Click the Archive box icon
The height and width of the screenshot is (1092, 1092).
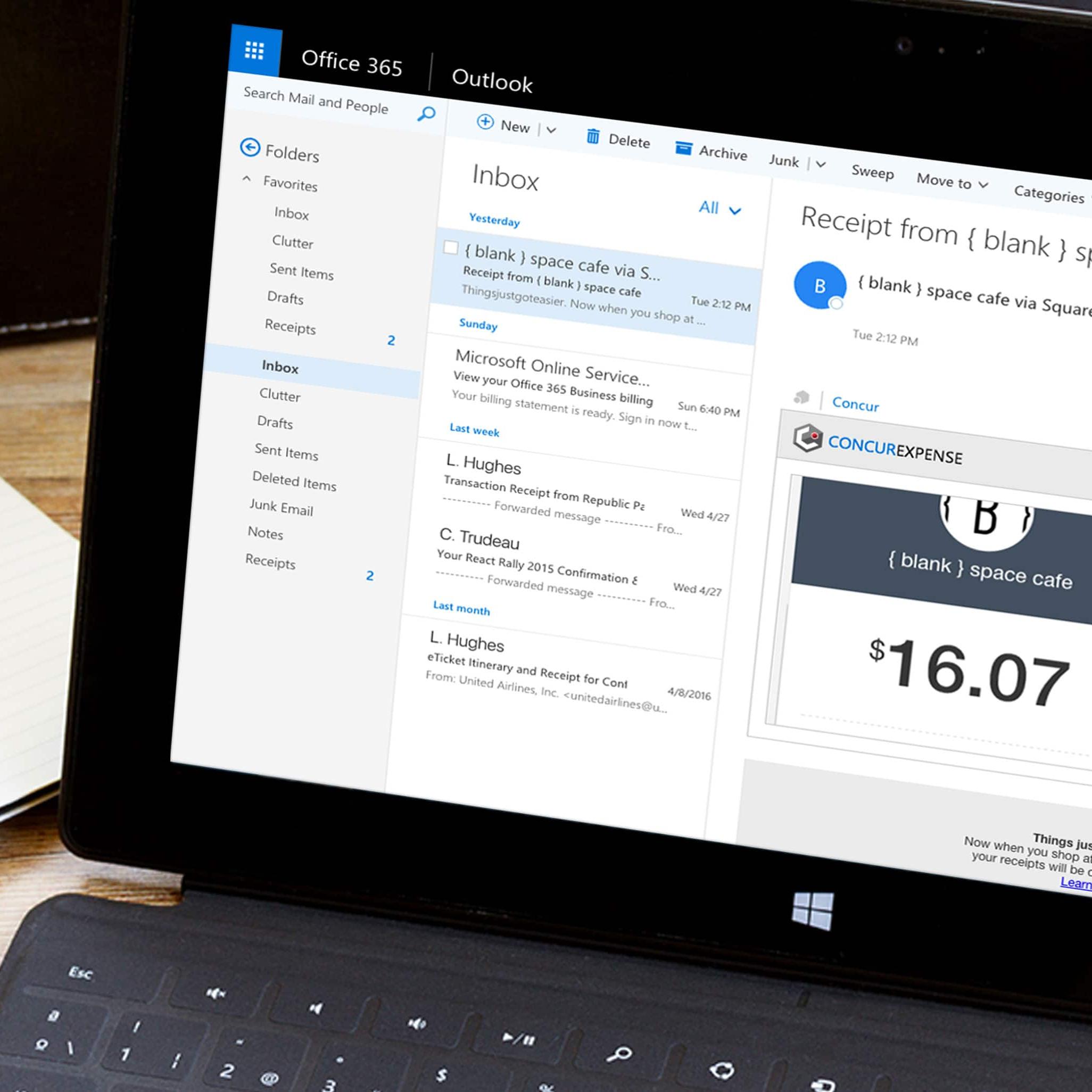pos(683,148)
